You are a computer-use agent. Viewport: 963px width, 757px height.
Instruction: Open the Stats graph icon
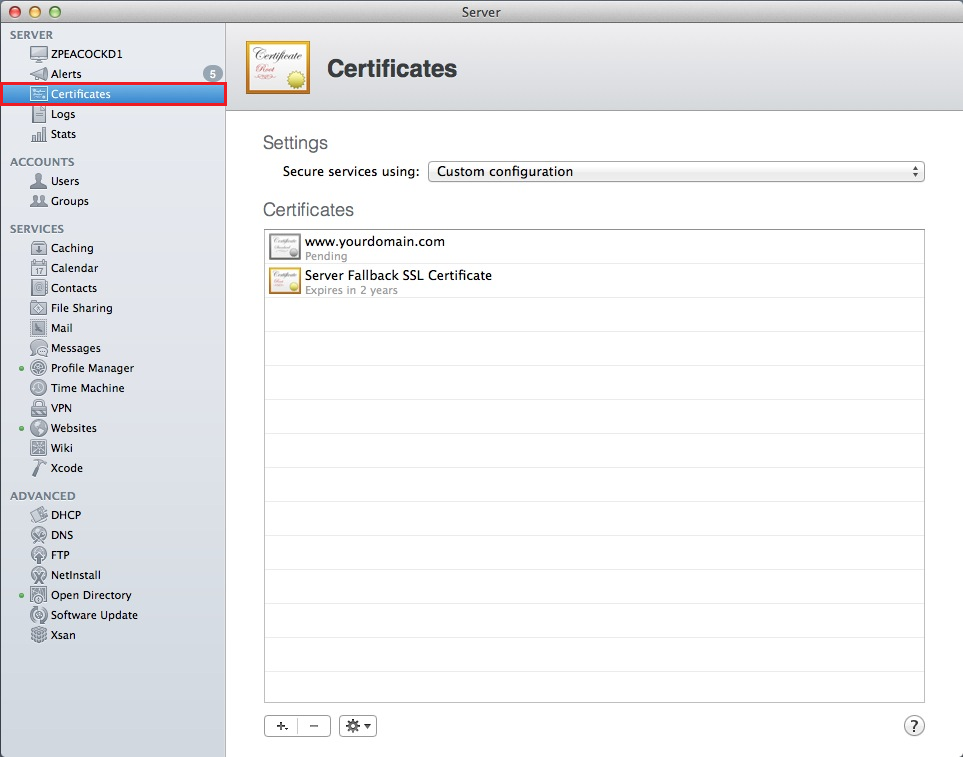point(39,134)
